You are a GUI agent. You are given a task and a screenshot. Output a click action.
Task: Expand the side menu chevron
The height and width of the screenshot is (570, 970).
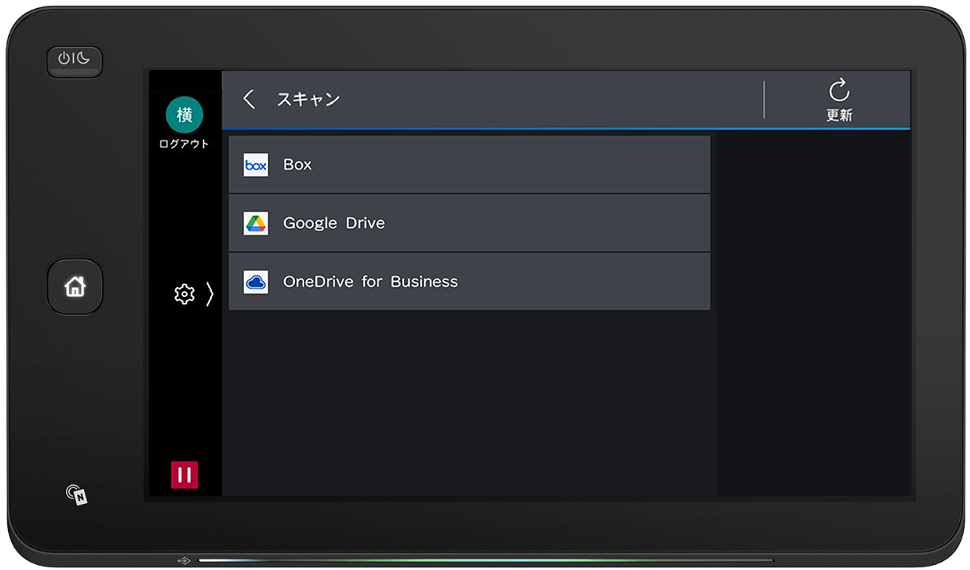[210, 294]
